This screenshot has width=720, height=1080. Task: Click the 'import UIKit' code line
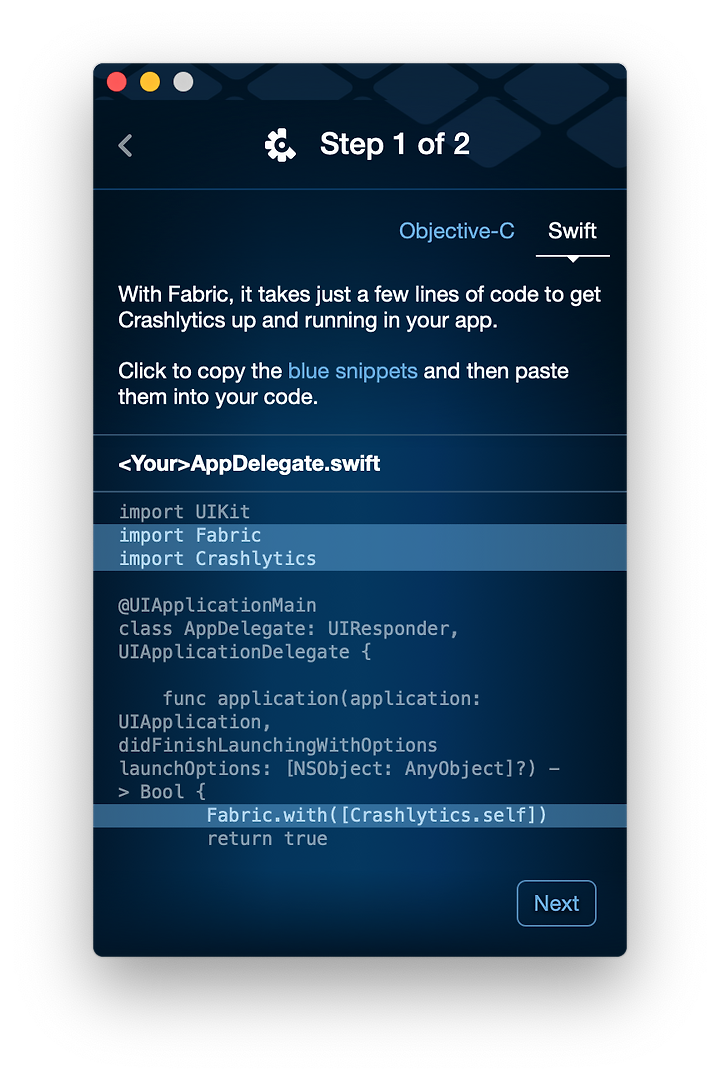(x=184, y=512)
